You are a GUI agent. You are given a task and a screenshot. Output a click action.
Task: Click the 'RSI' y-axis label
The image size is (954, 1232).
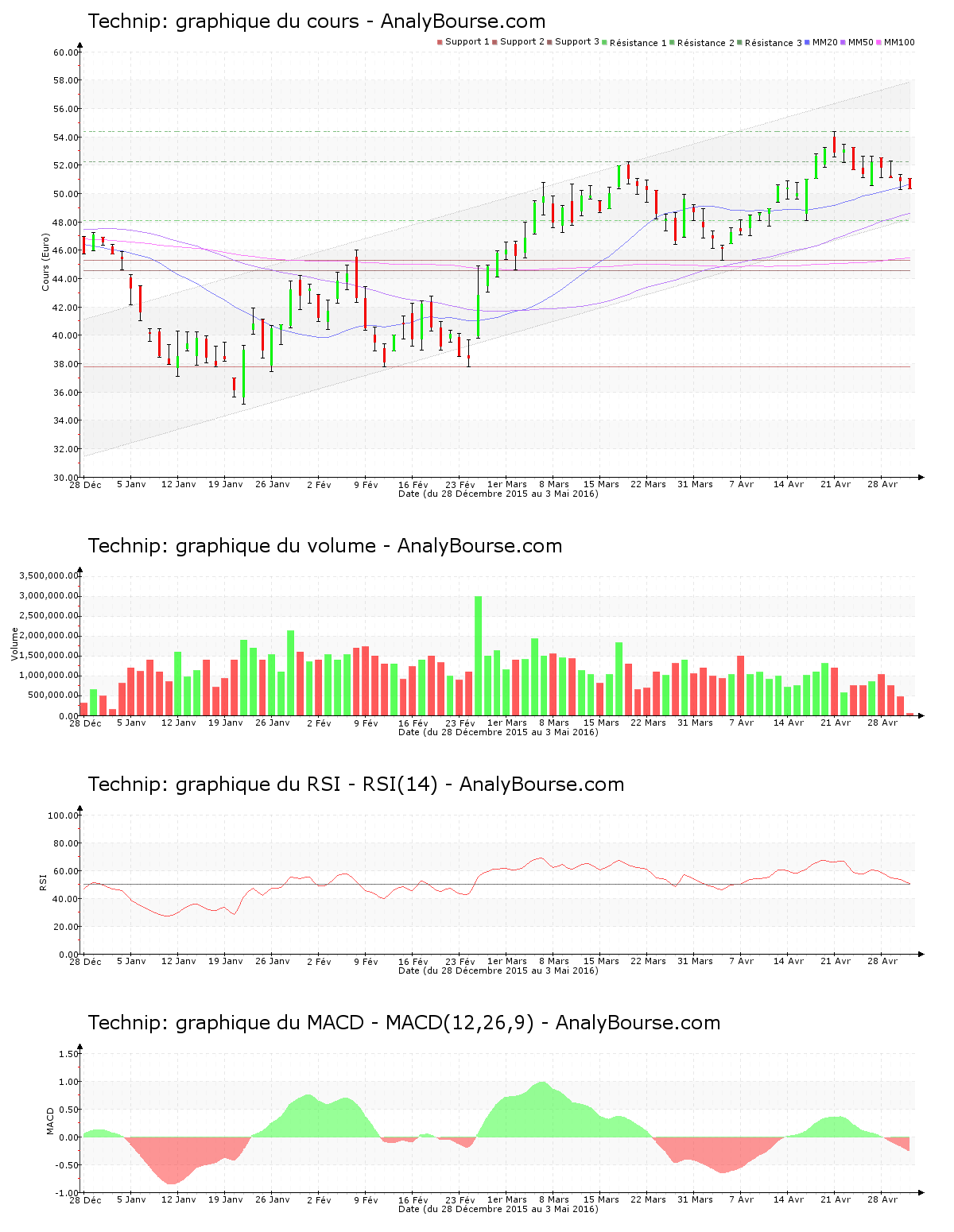point(43,881)
